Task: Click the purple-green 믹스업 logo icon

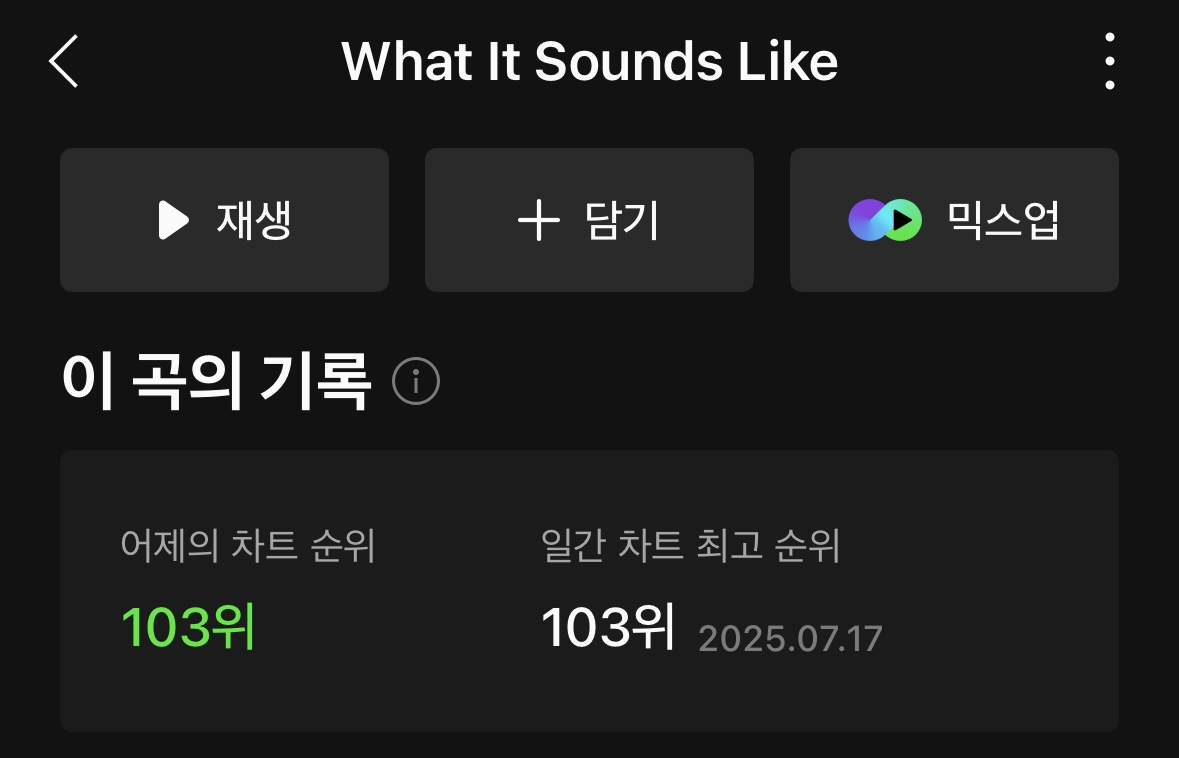Action: coord(885,220)
